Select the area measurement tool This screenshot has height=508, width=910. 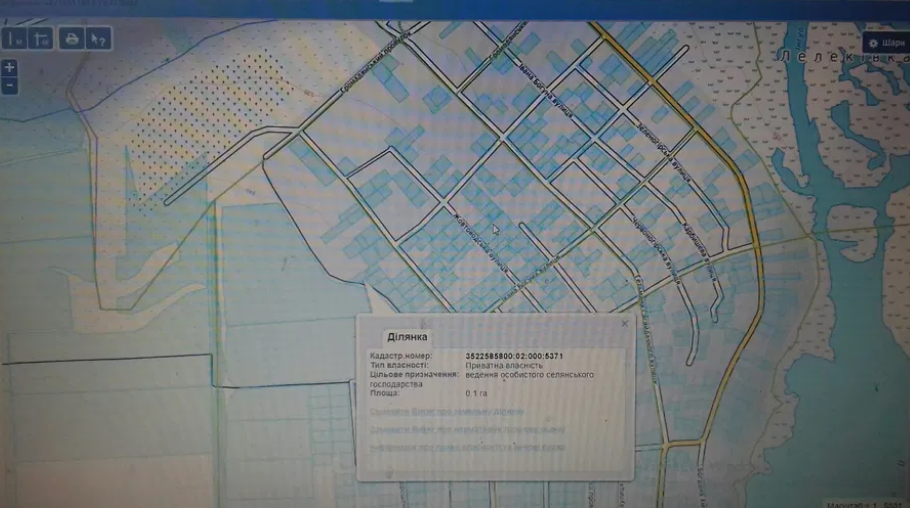41,39
